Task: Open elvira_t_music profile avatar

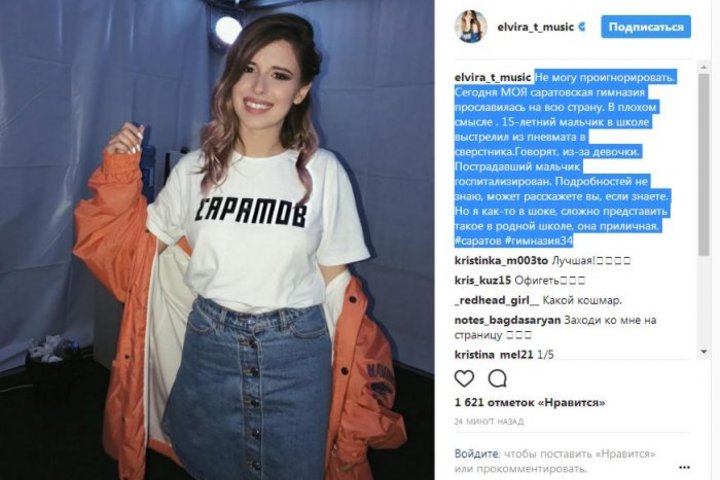Action: point(471,27)
